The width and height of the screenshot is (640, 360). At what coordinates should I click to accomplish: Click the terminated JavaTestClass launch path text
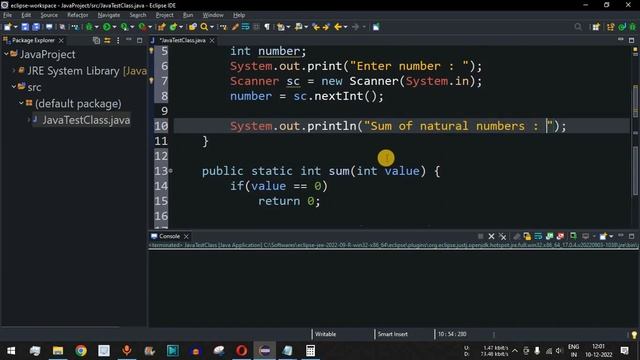click(393, 245)
